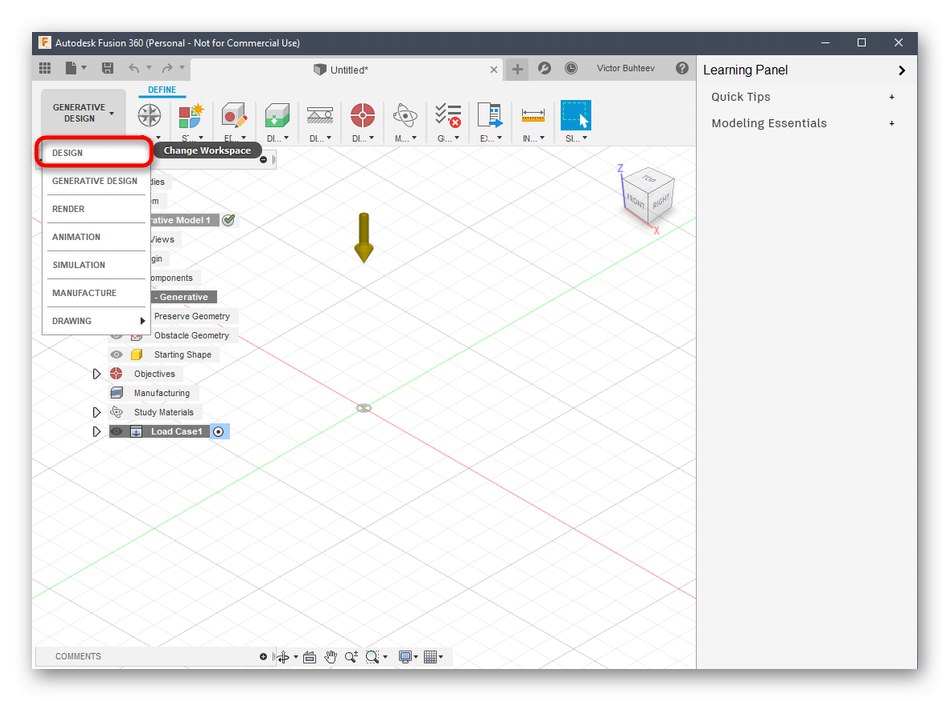Image resolution: width=950 pixels, height=701 pixels.
Task: Select the Design Conditions constraint icon
Action: point(319,115)
